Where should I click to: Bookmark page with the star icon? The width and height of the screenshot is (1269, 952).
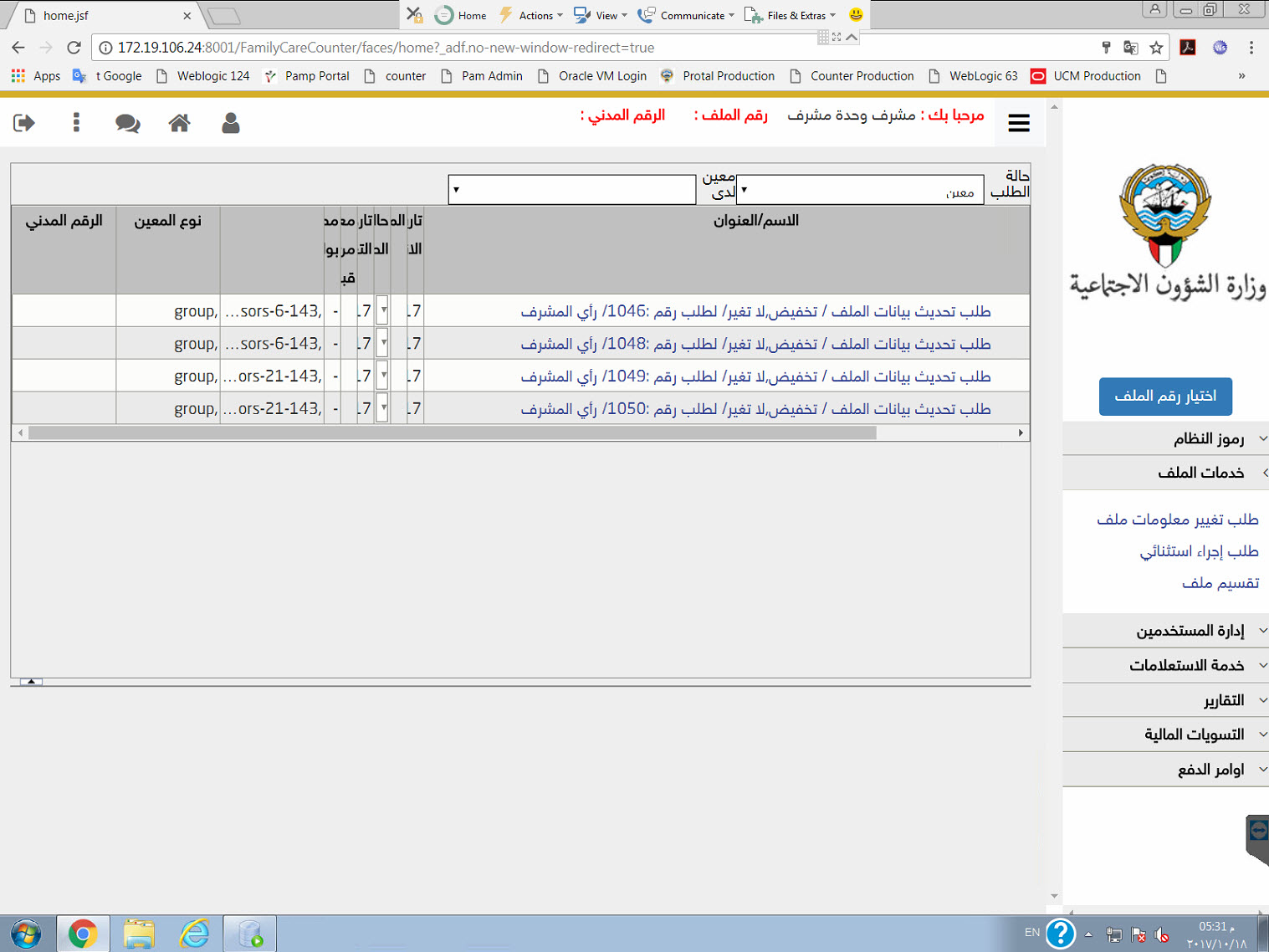pos(1156,48)
